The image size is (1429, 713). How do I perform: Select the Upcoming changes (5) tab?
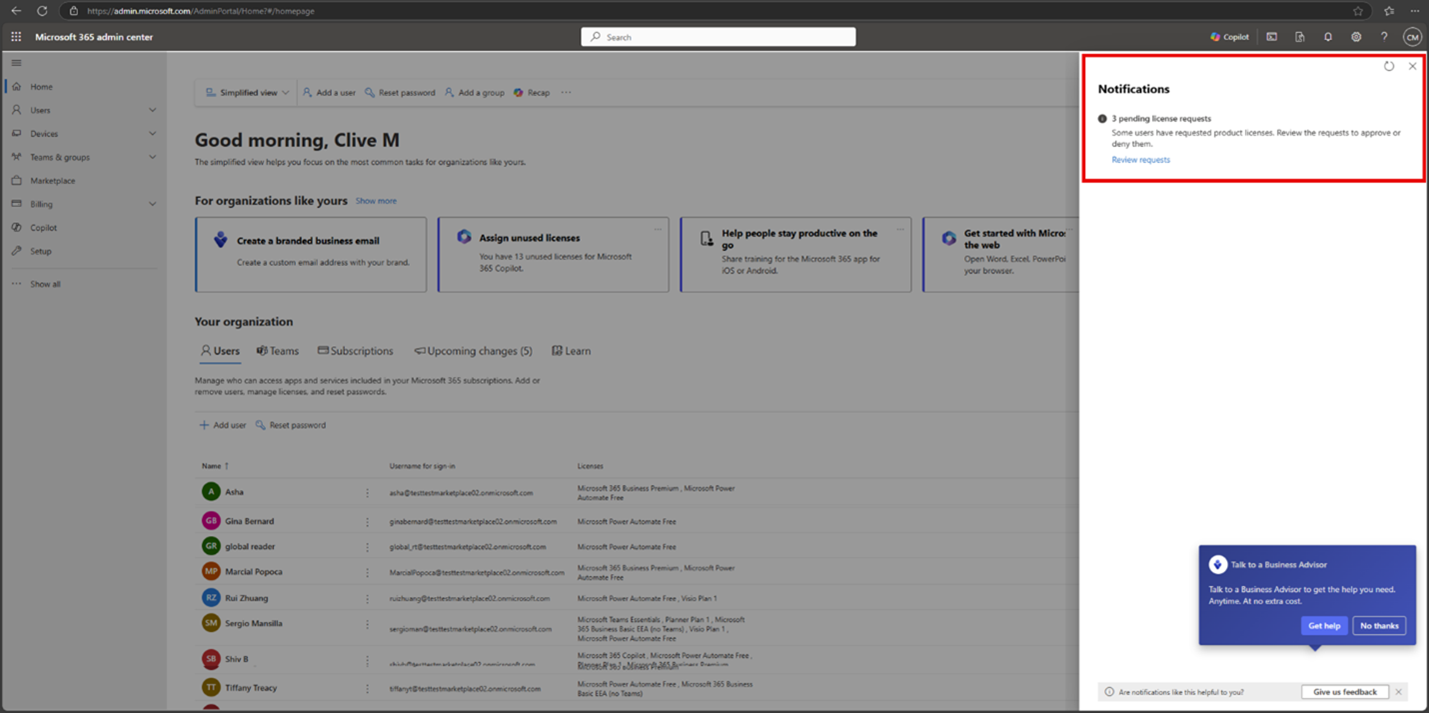(473, 351)
